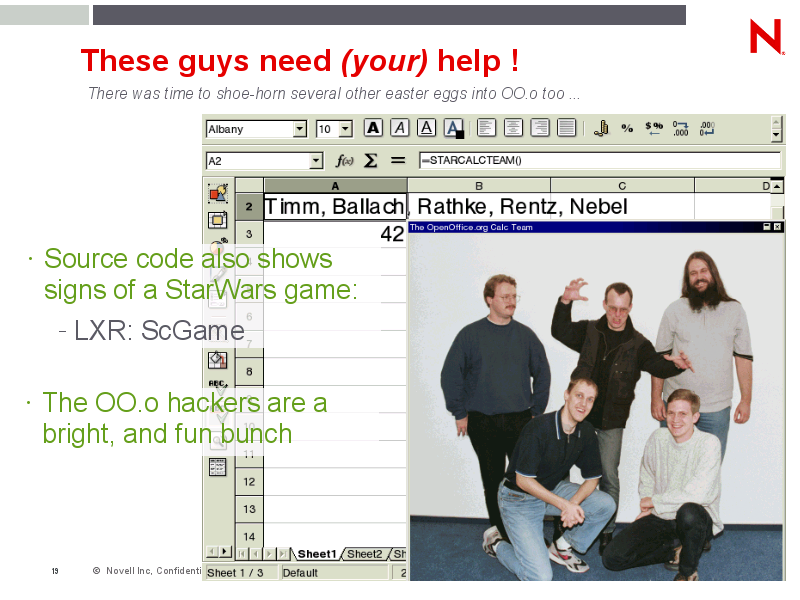
Task: Click the =STARCALCTEAM() formula input line
Action: click(599, 160)
